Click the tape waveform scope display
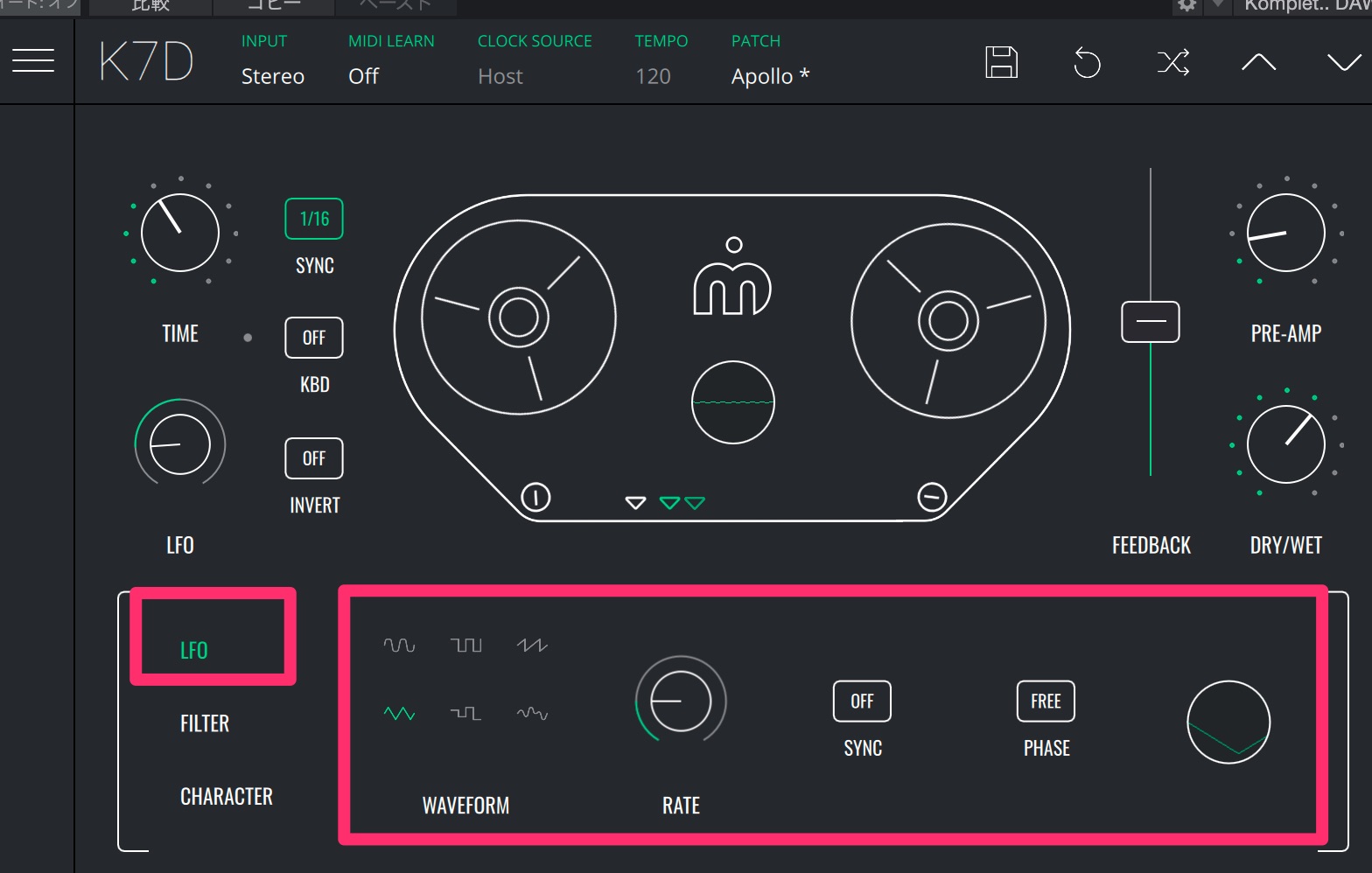 733,402
